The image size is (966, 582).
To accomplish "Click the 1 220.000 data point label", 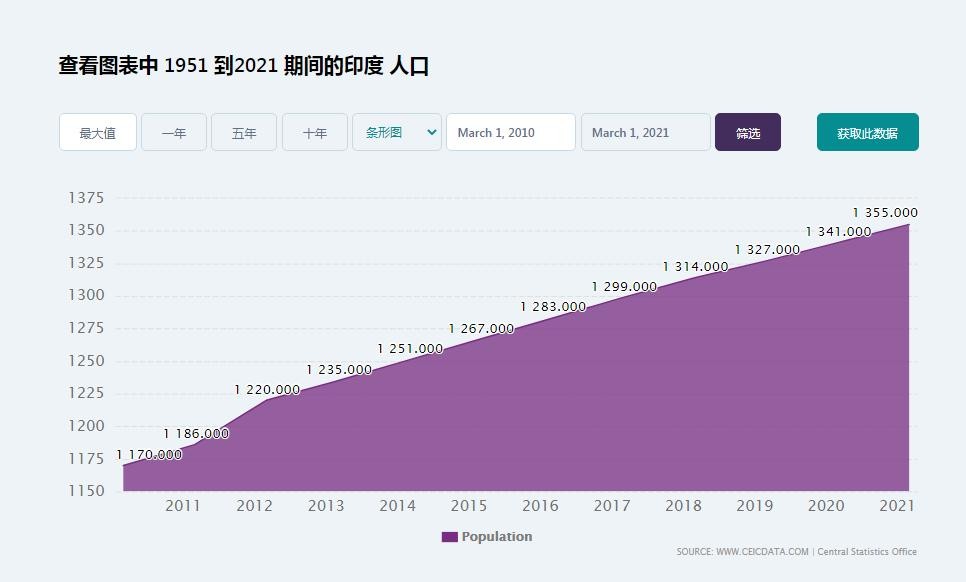I will [x=267, y=390].
